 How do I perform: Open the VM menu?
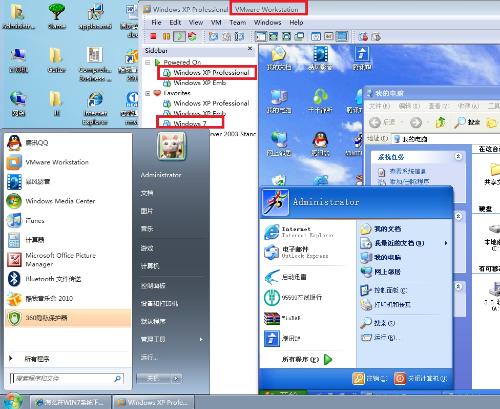pyautogui.click(x=216, y=22)
